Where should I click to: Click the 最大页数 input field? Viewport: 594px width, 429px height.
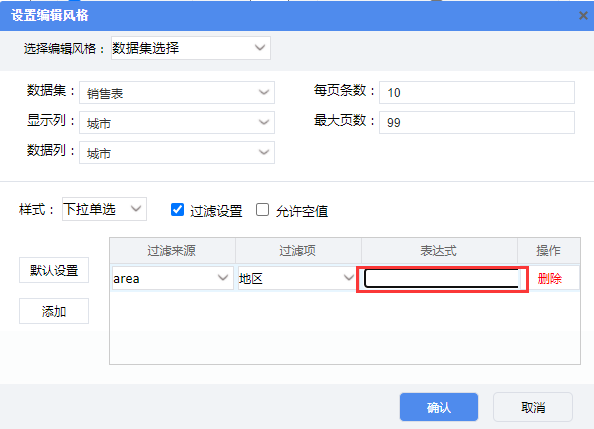coord(477,122)
